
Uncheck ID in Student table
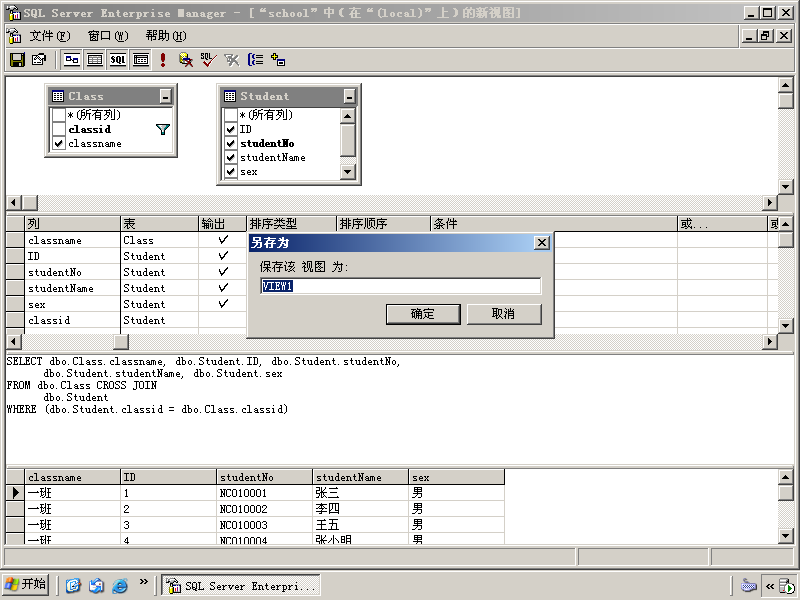click(x=231, y=129)
